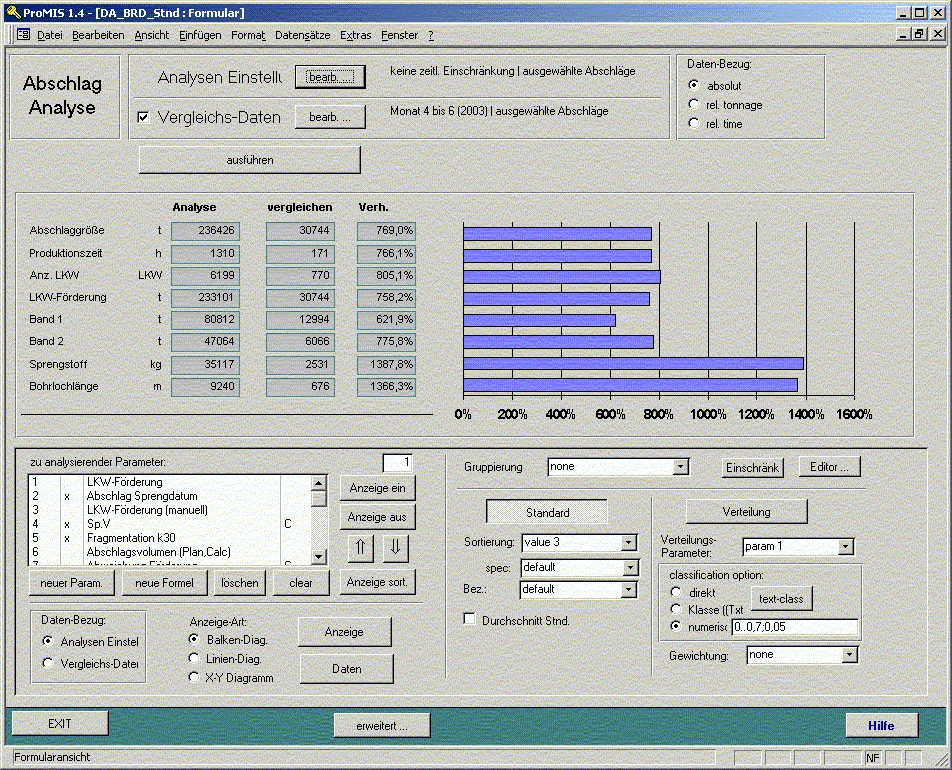Viewport: 952px width, 770px height.
Task: Click the form icon left of Datei menu
Action: pos(23,35)
